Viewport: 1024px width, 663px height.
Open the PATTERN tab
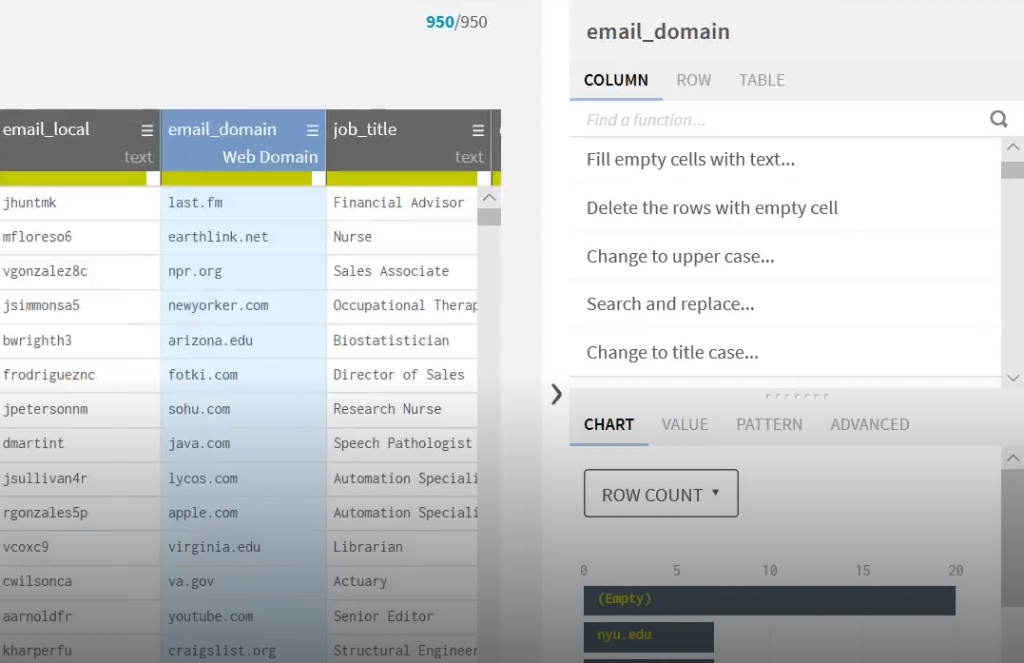pos(769,425)
